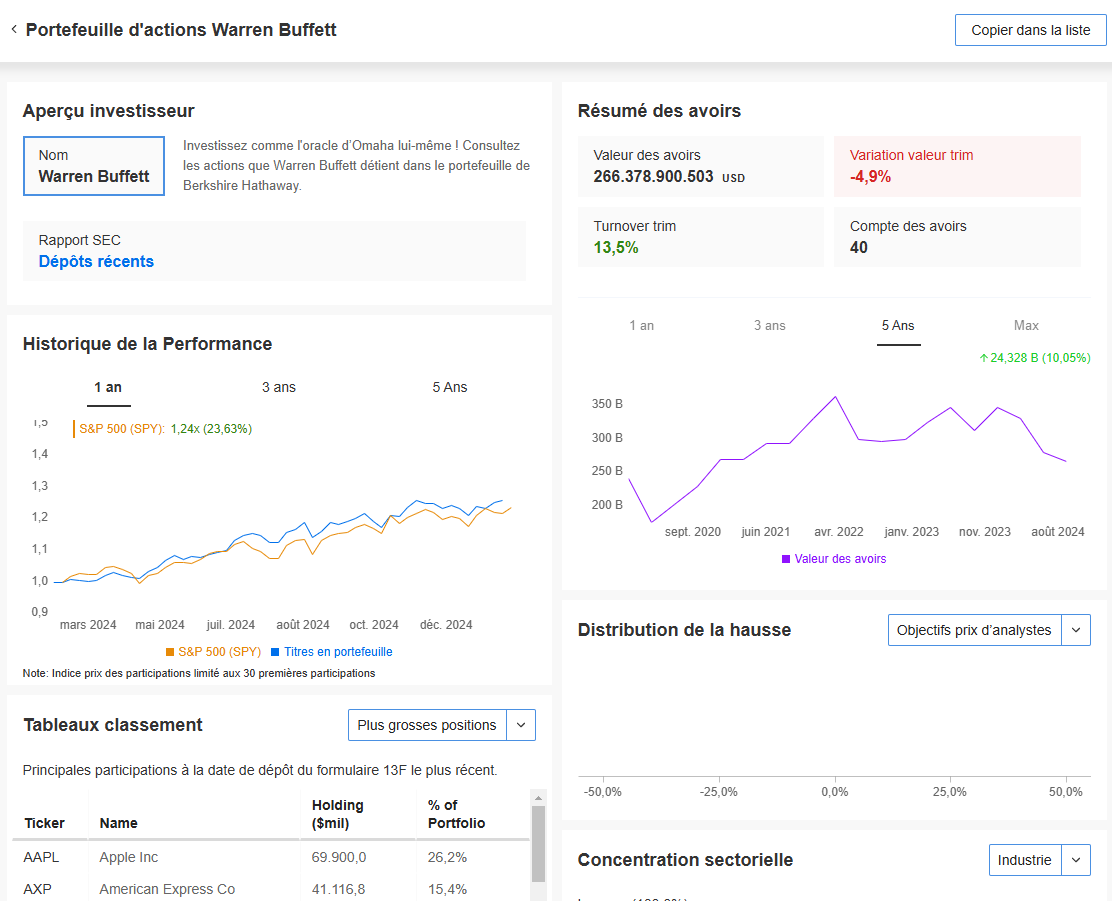Screen dimensions: 1112x901
Task: Click the holdings table scroll-up arrow
Action: (538, 798)
